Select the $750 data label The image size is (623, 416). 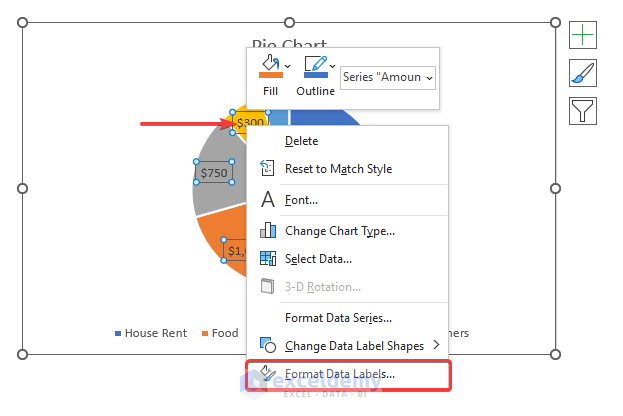(x=214, y=173)
